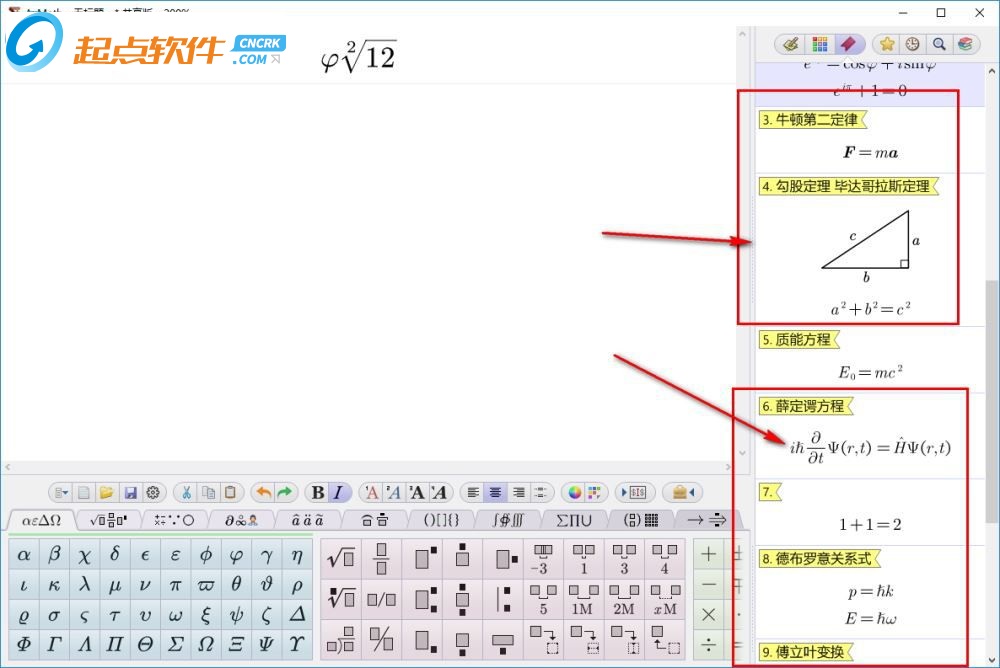The image size is (1000, 668).
Task: Select the red bookmark formula notes panel
Action: click(x=848, y=44)
